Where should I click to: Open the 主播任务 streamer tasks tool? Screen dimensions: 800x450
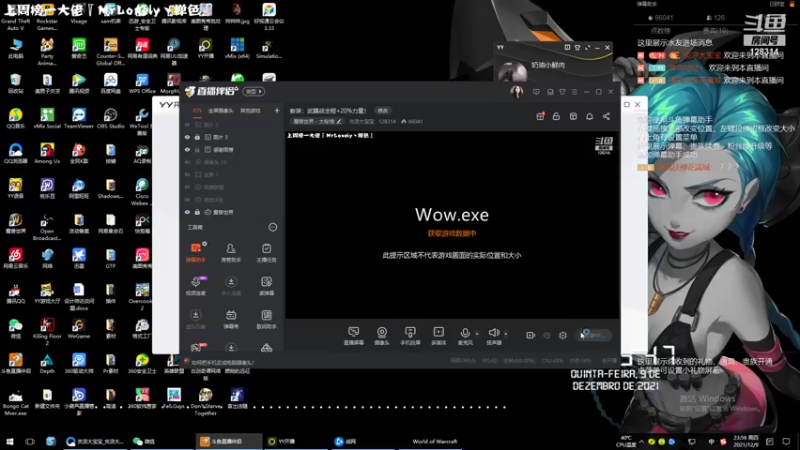[266, 252]
